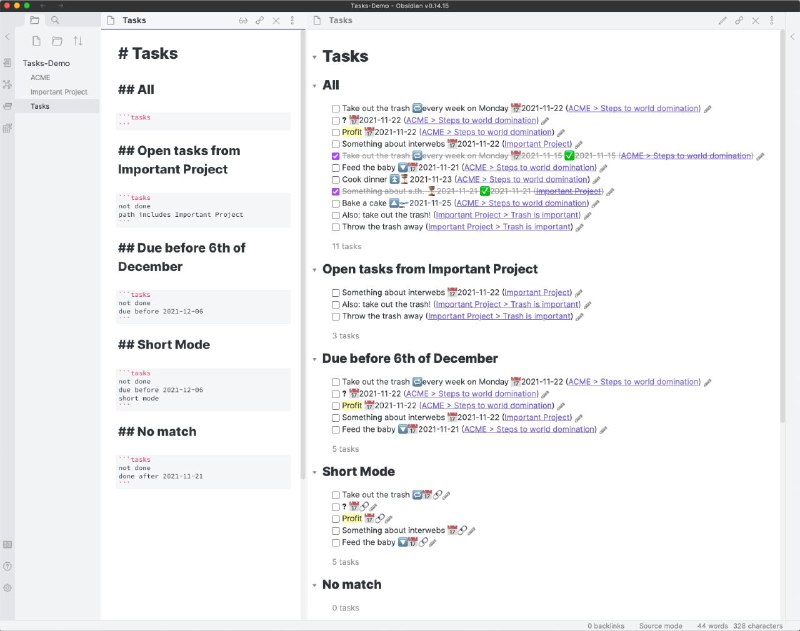Open the Search panel with the magnifier icon
Screen dimensions: 800x631
point(53,20)
